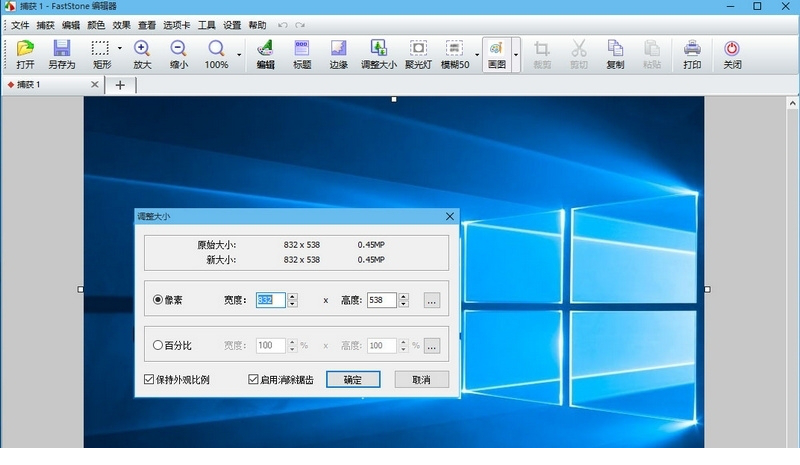Click the Redo arrow in menu bar

[300, 25]
